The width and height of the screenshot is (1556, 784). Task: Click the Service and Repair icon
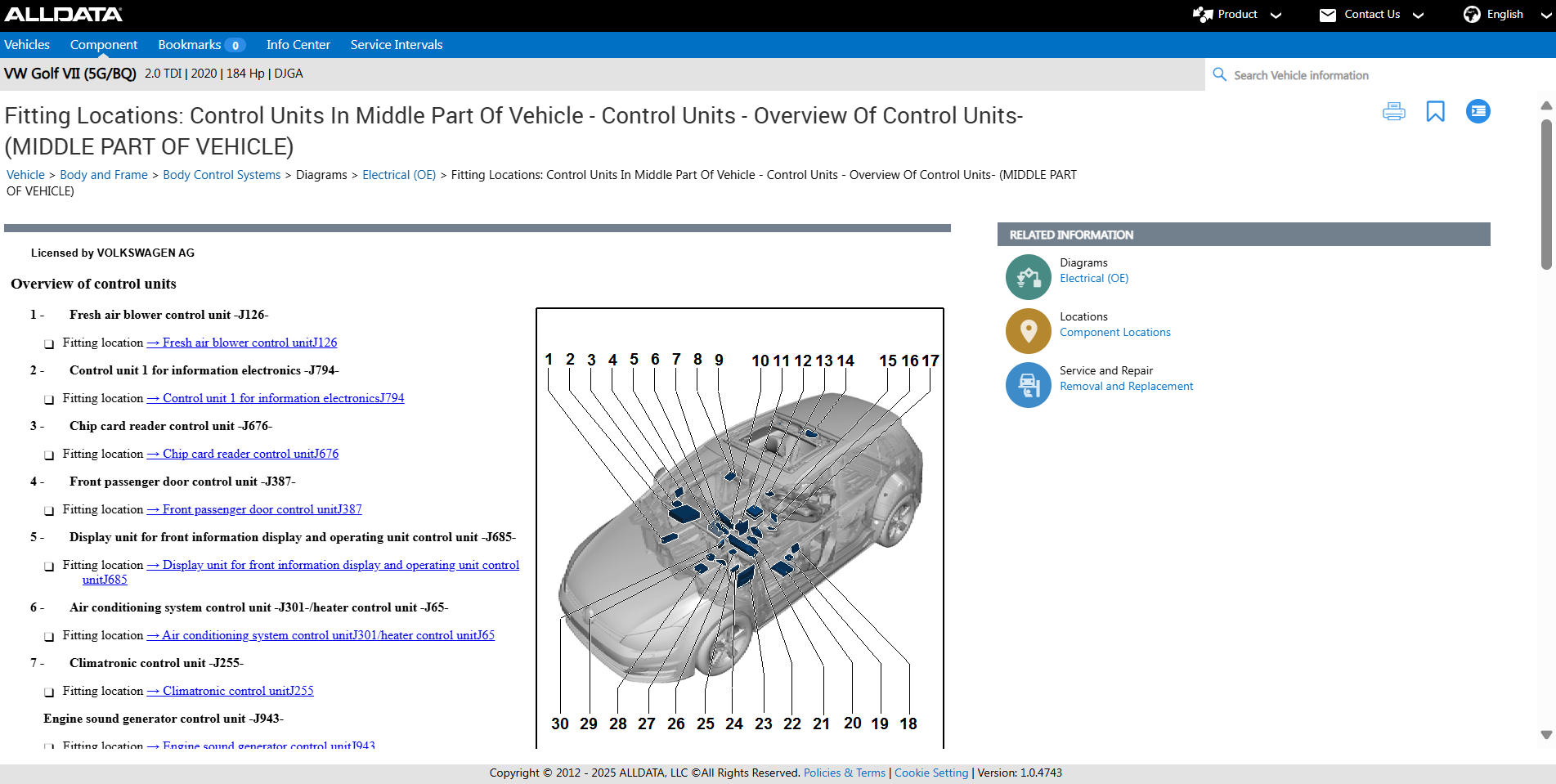(x=1028, y=385)
